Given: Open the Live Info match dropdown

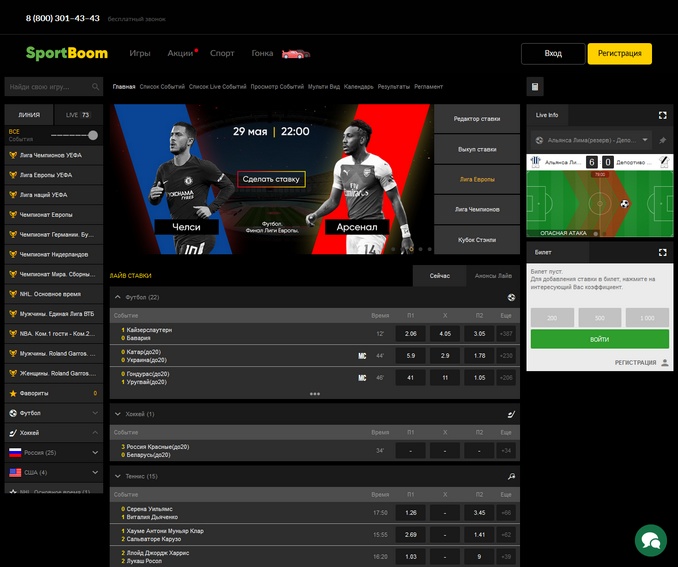Looking at the screenshot, I should pos(591,140).
